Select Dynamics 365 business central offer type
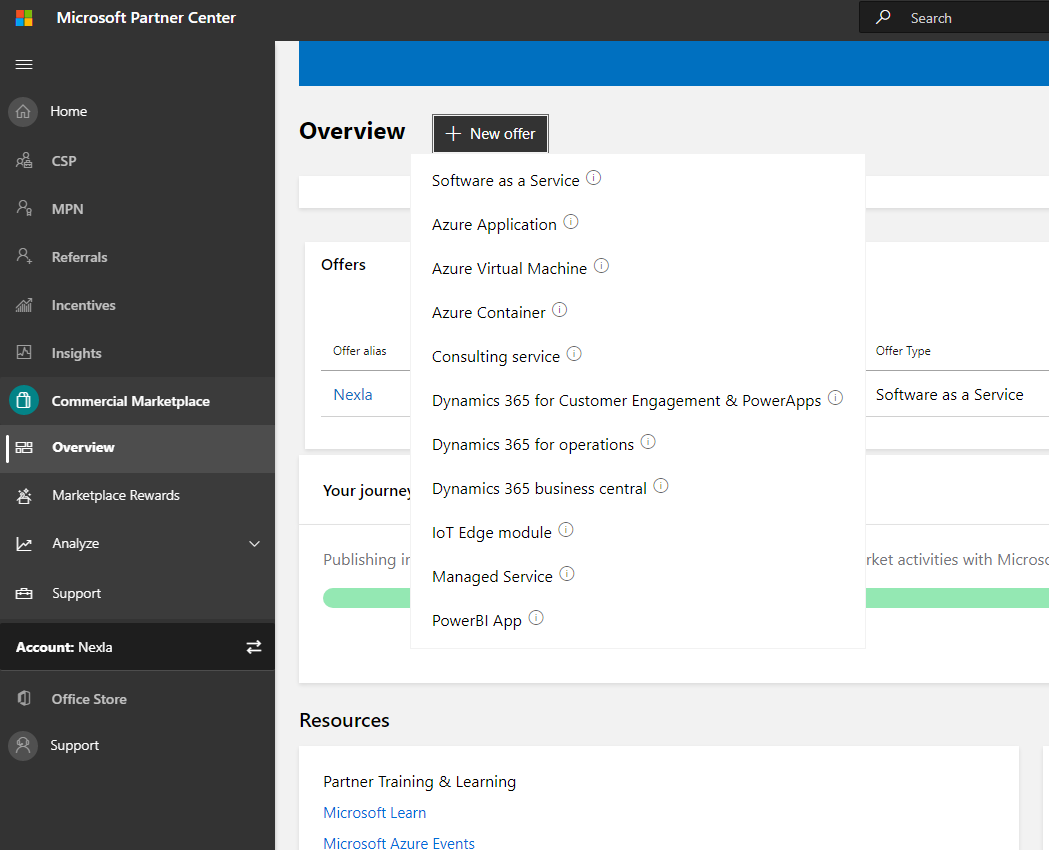This screenshot has width=1049, height=850. [538, 487]
